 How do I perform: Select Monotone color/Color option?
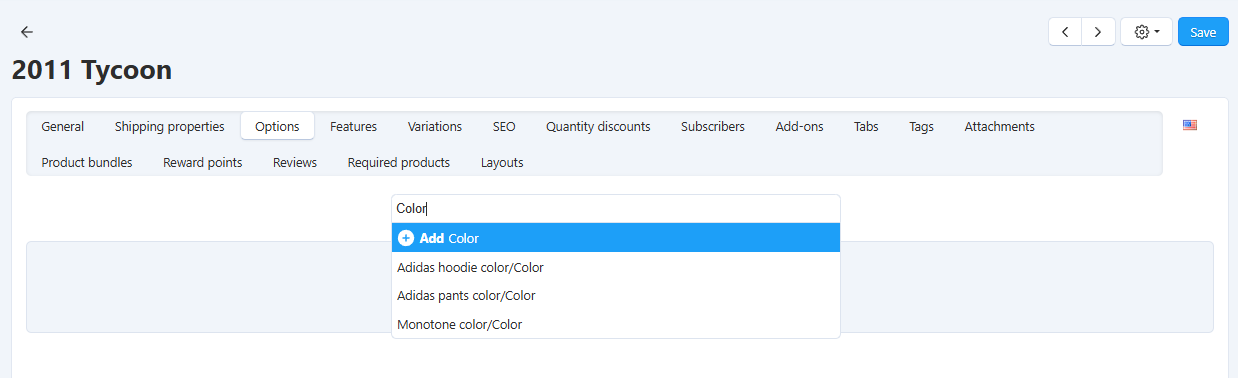[616, 324]
